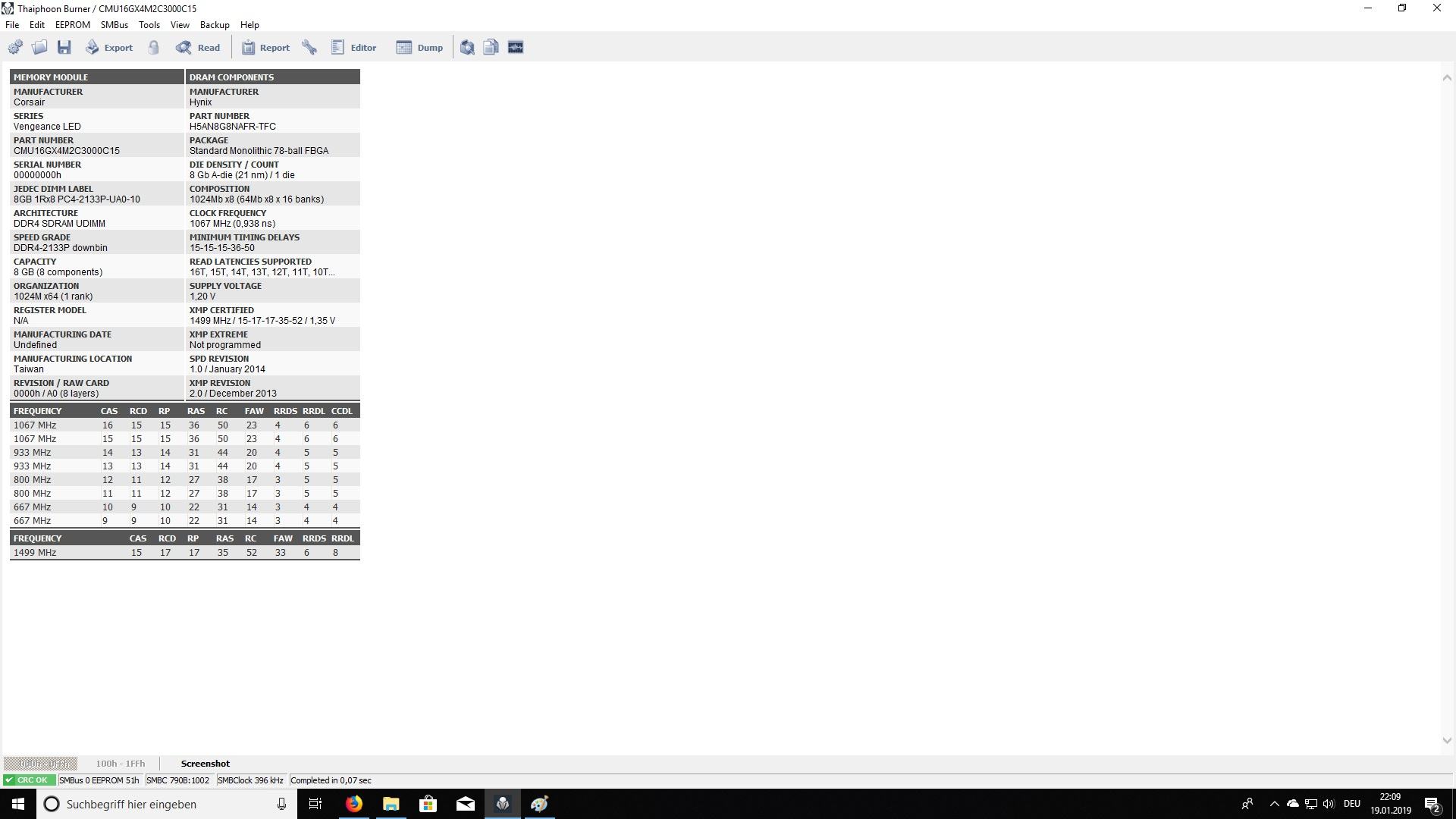Open the File menu
The height and width of the screenshot is (819, 1456).
[12, 25]
